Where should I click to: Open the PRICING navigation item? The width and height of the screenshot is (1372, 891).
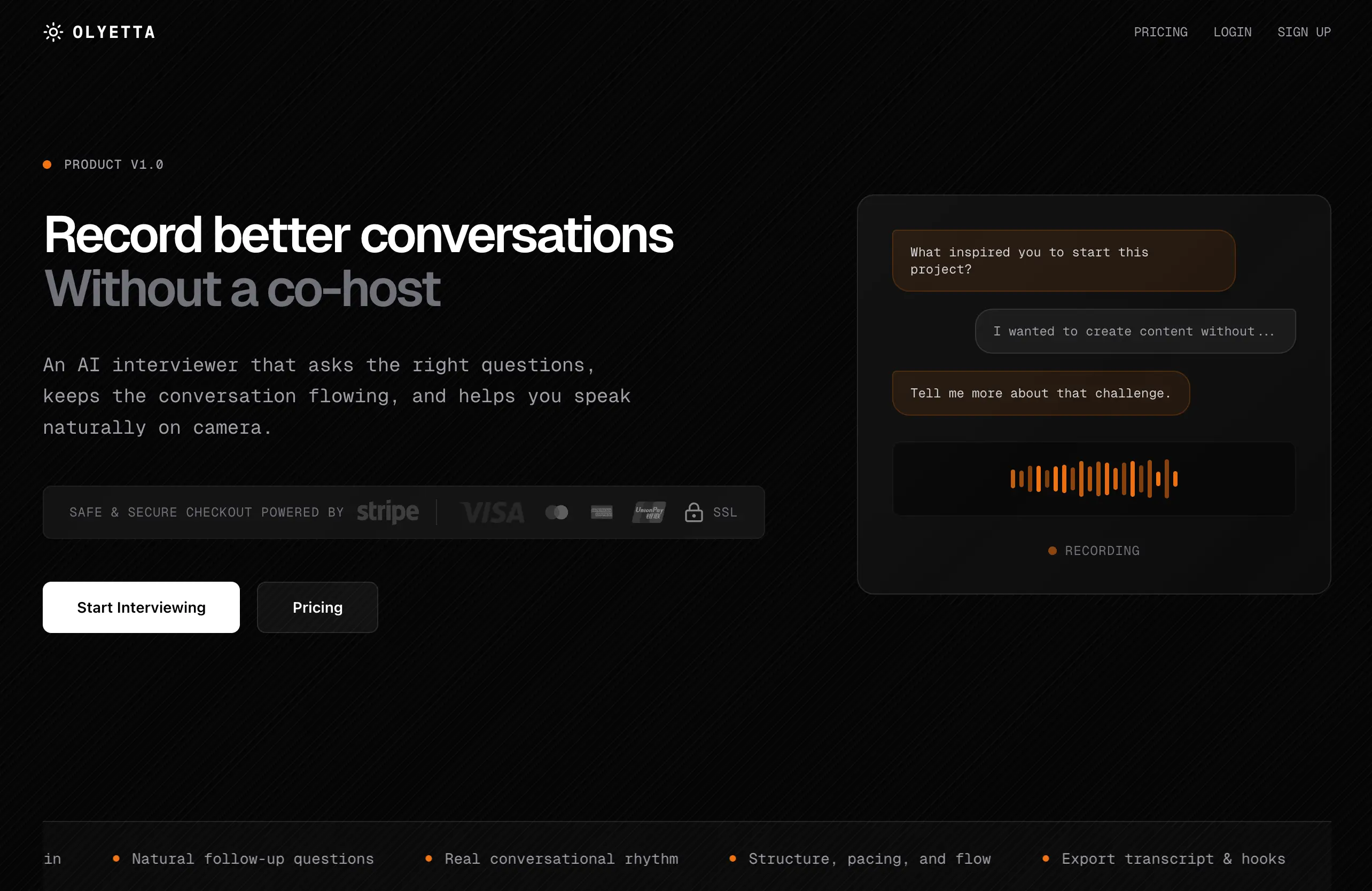click(1161, 32)
